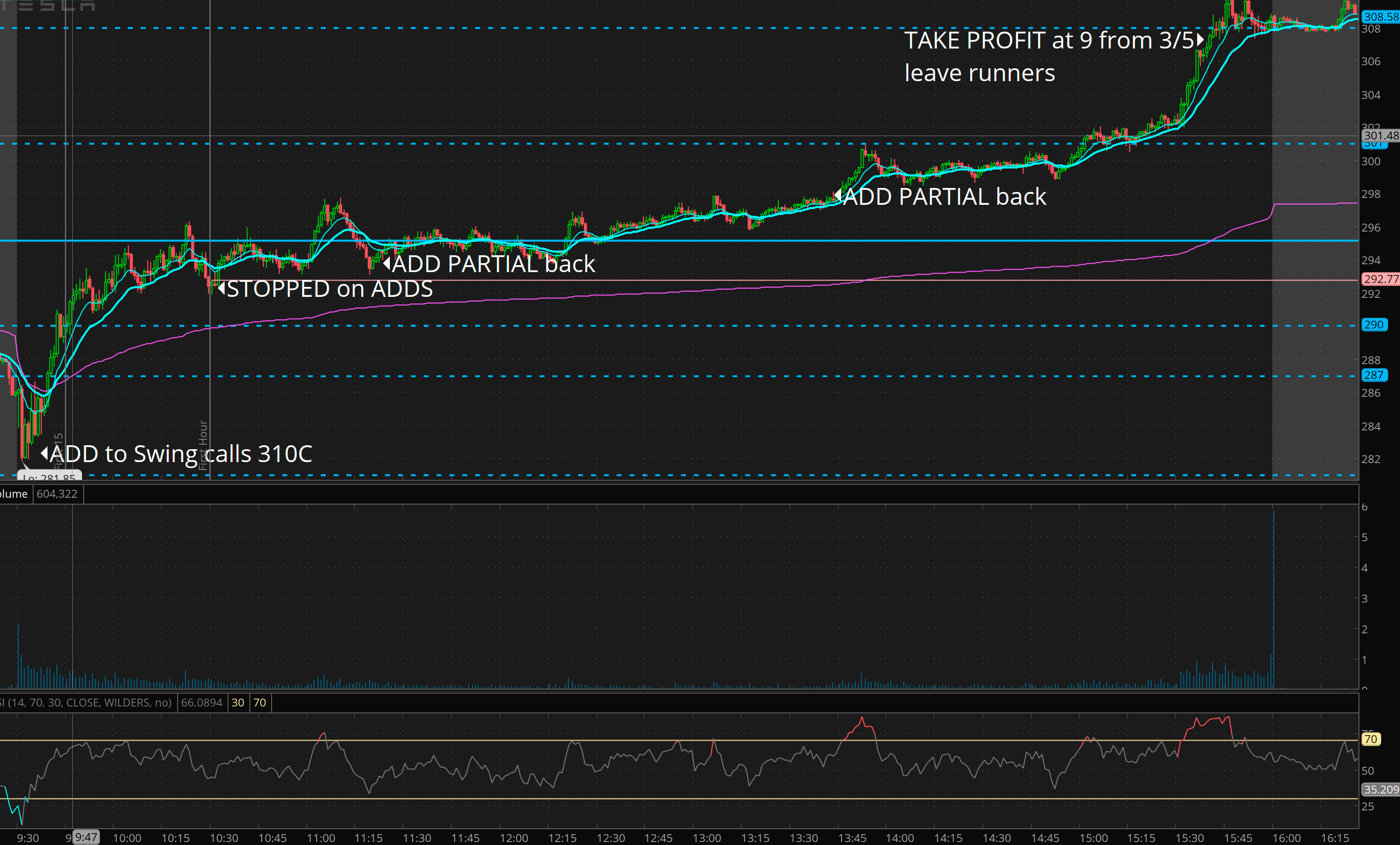
Task: Click the RSI overbought 70 header box
Action: click(260, 703)
